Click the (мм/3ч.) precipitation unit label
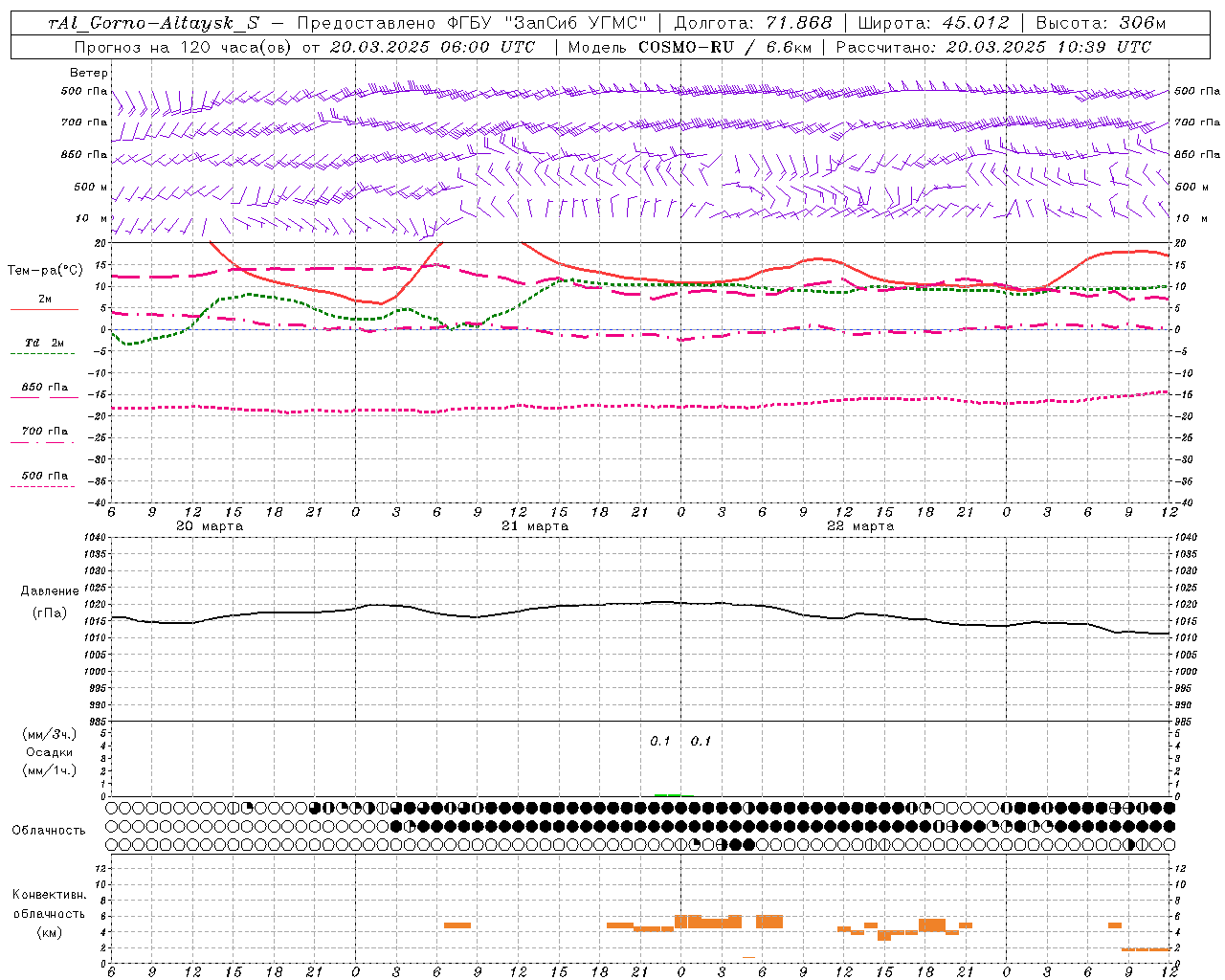This screenshot has width=1225, height=980. point(50,734)
